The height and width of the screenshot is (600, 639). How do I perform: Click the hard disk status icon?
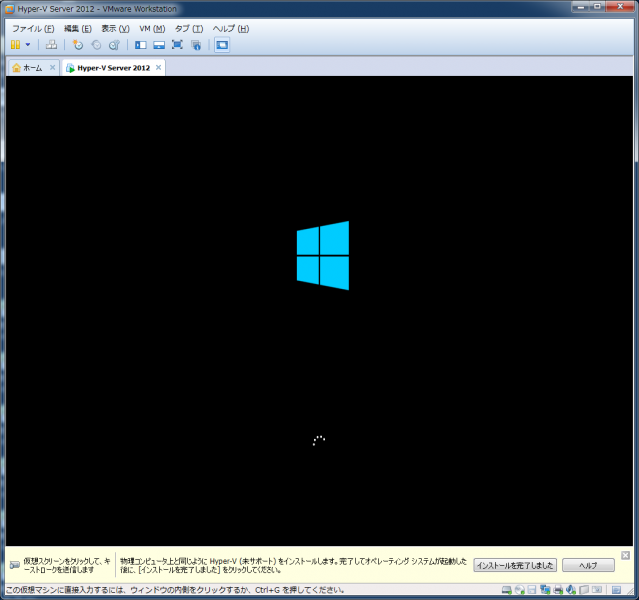click(507, 589)
